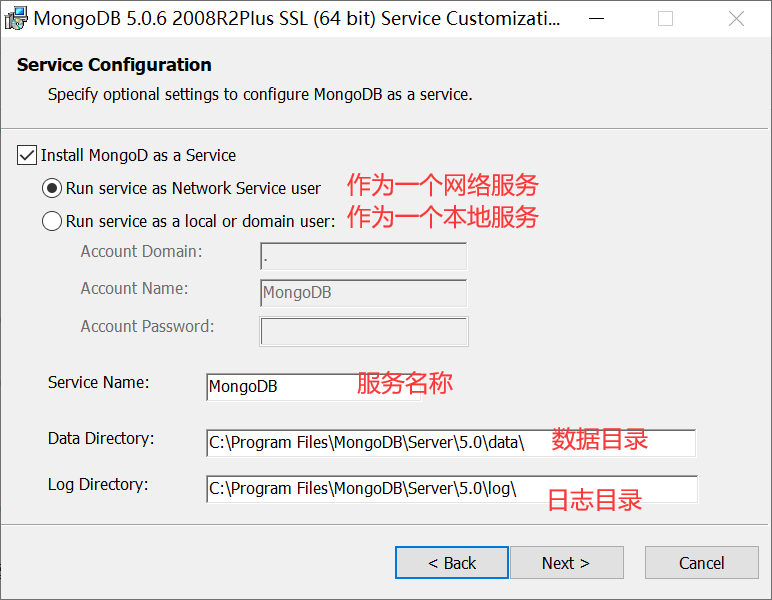The width and height of the screenshot is (772, 600).
Task: Click the Account Domain field
Action: click(363, 256)
